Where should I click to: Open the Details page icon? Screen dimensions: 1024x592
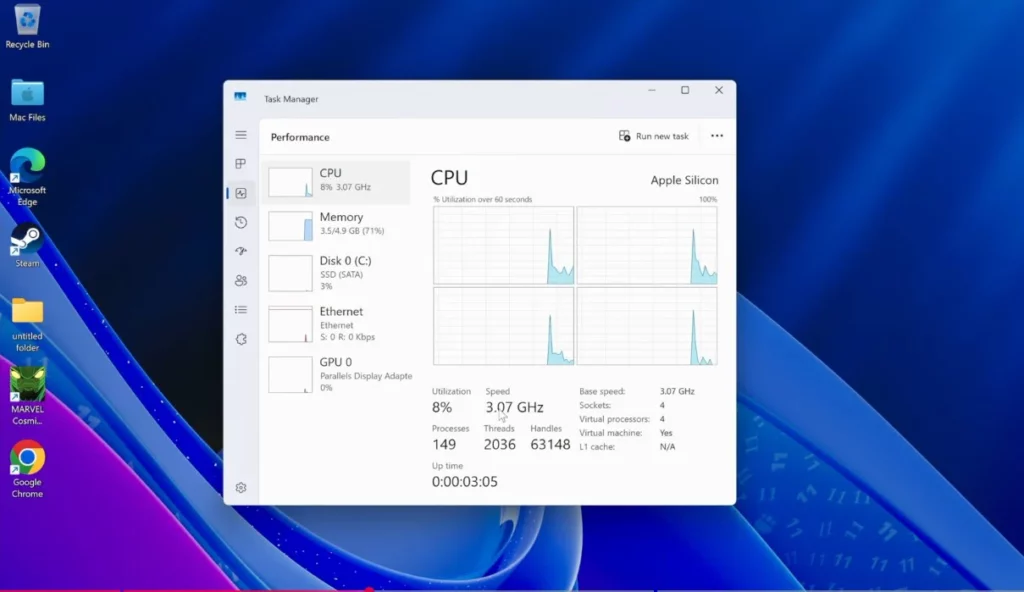241,310
